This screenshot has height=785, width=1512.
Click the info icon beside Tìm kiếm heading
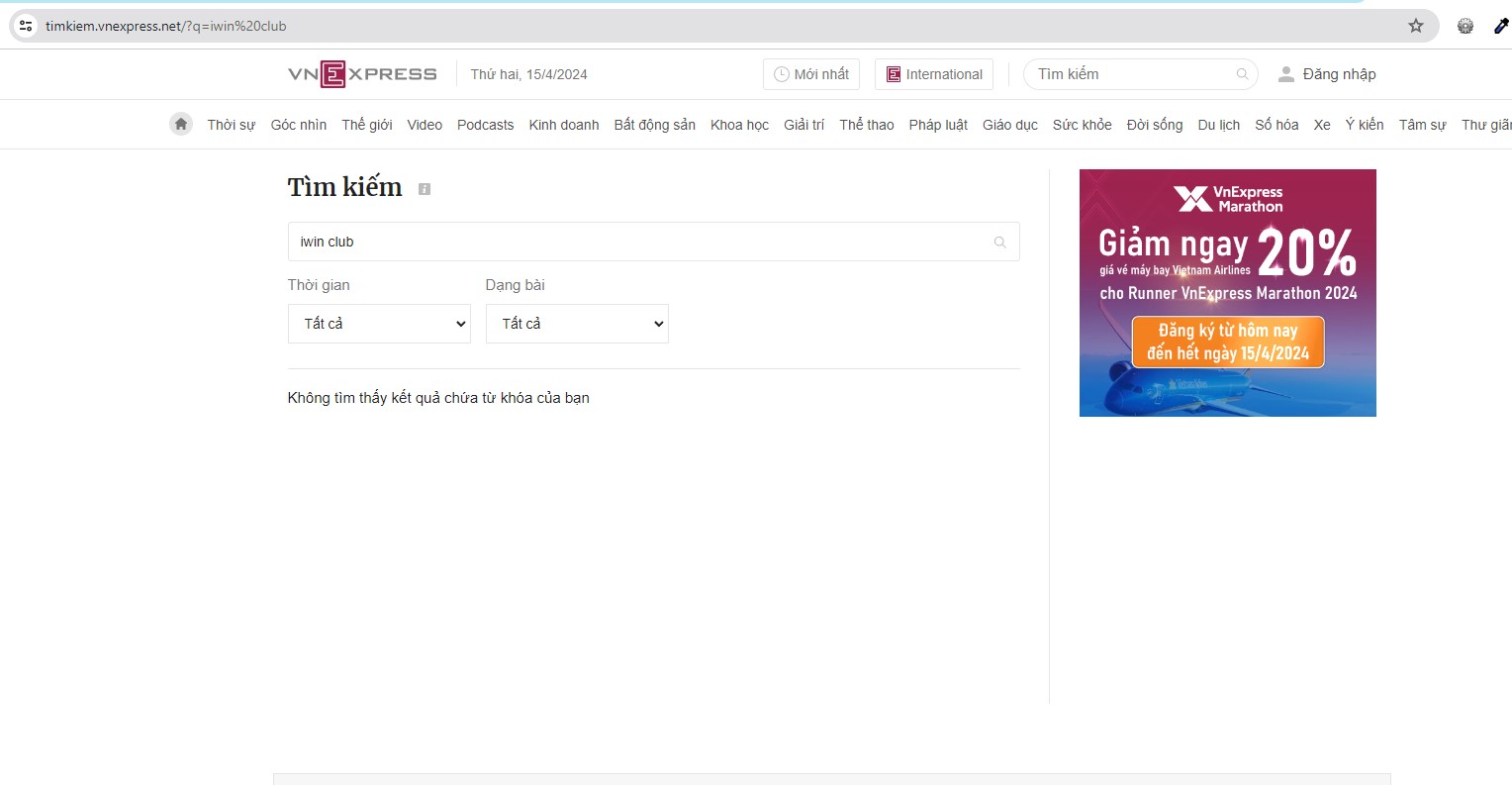(x=425, y=189)
